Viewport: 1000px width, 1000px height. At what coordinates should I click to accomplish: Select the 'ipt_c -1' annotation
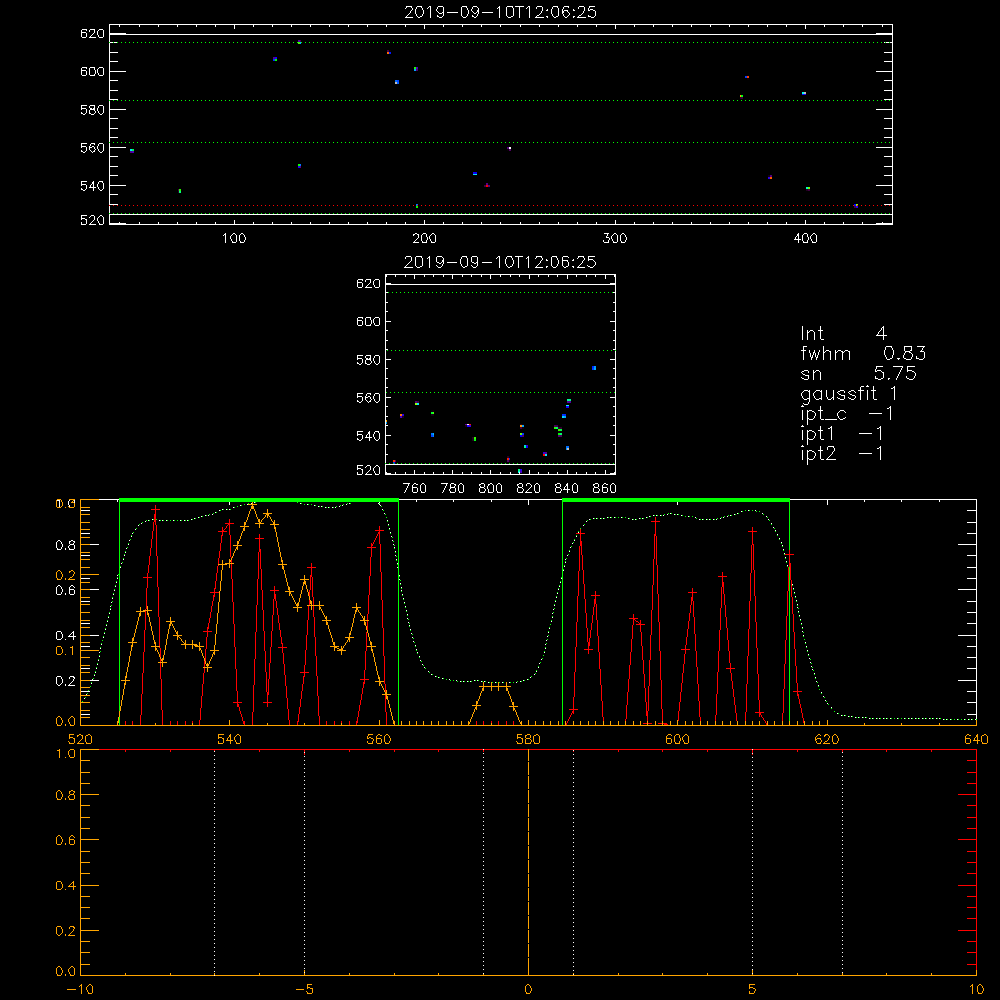(x=847, y=414)
